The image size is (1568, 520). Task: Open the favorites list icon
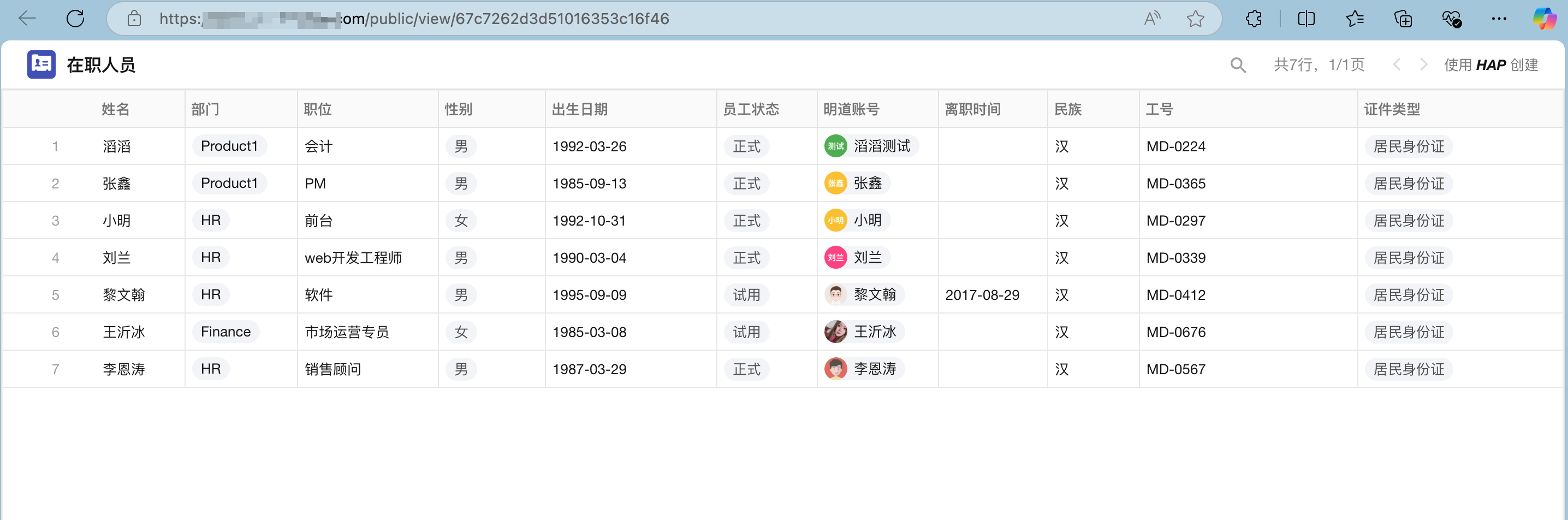[x=1355, y=19]
